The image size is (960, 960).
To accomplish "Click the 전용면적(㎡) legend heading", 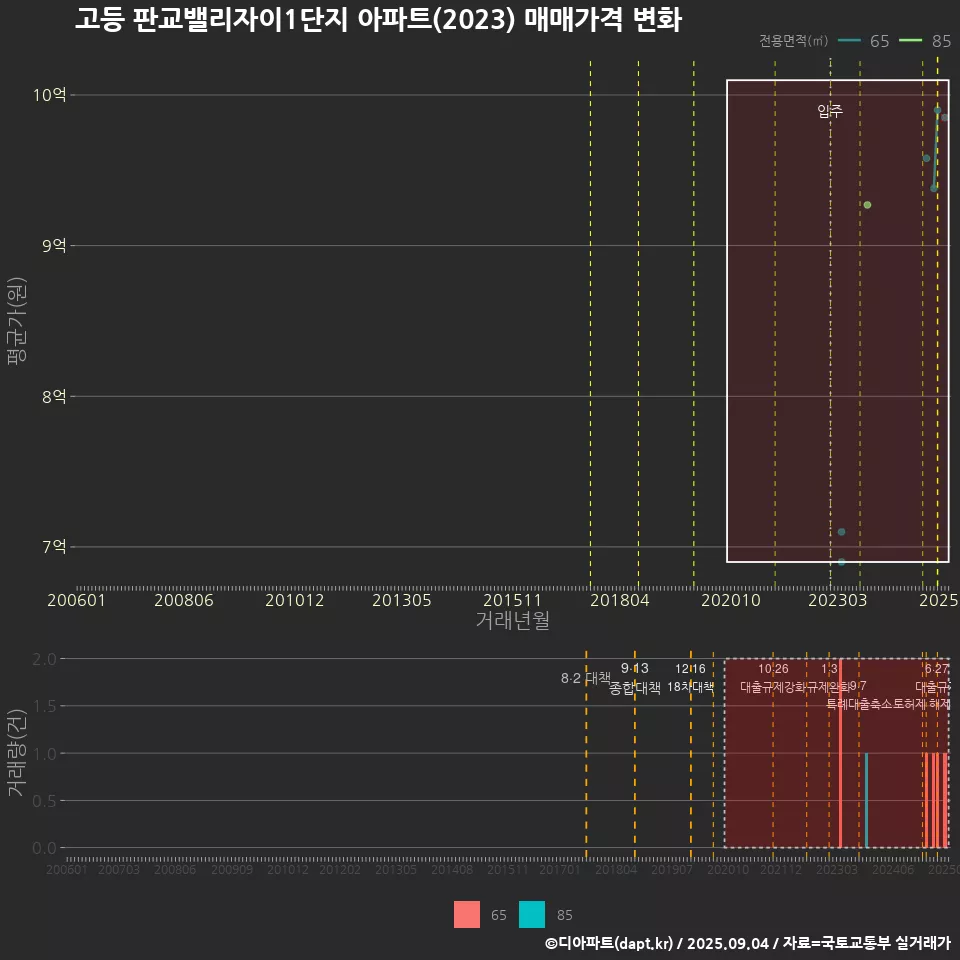I will point(793,41).
